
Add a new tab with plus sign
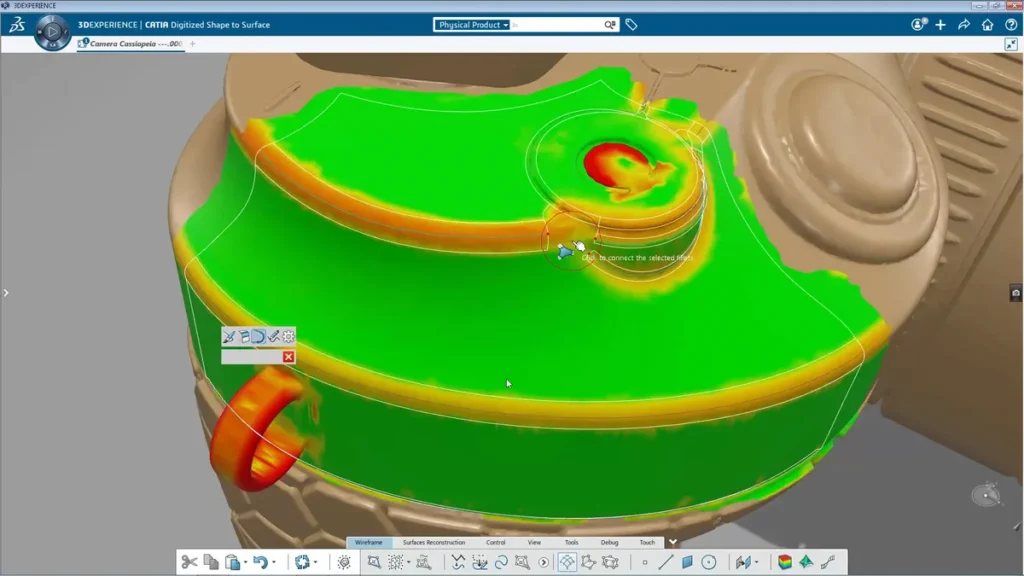pos(193,44)
